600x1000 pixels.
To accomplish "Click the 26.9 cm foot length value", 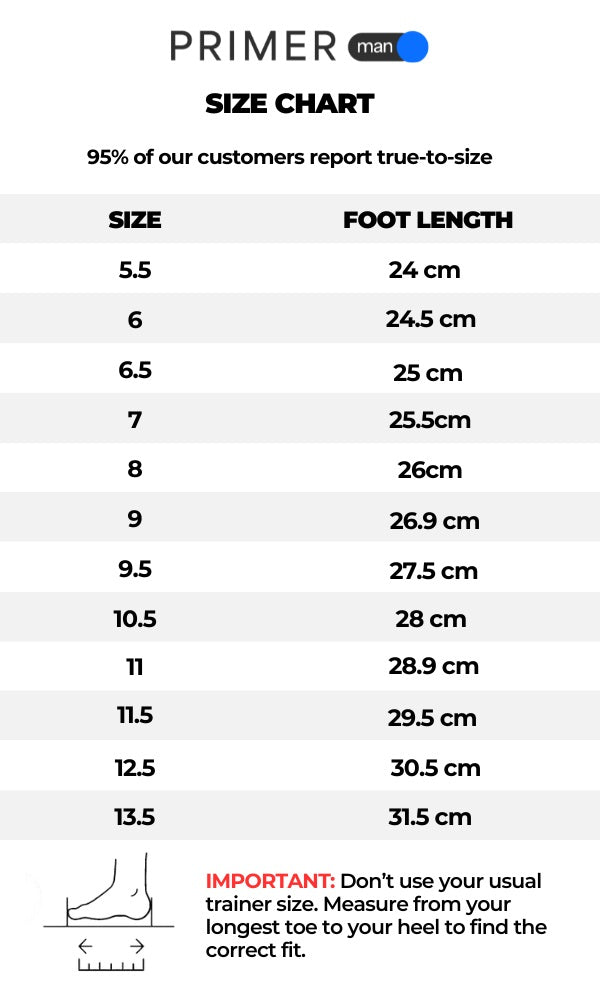I will click(x=434, y=521).
